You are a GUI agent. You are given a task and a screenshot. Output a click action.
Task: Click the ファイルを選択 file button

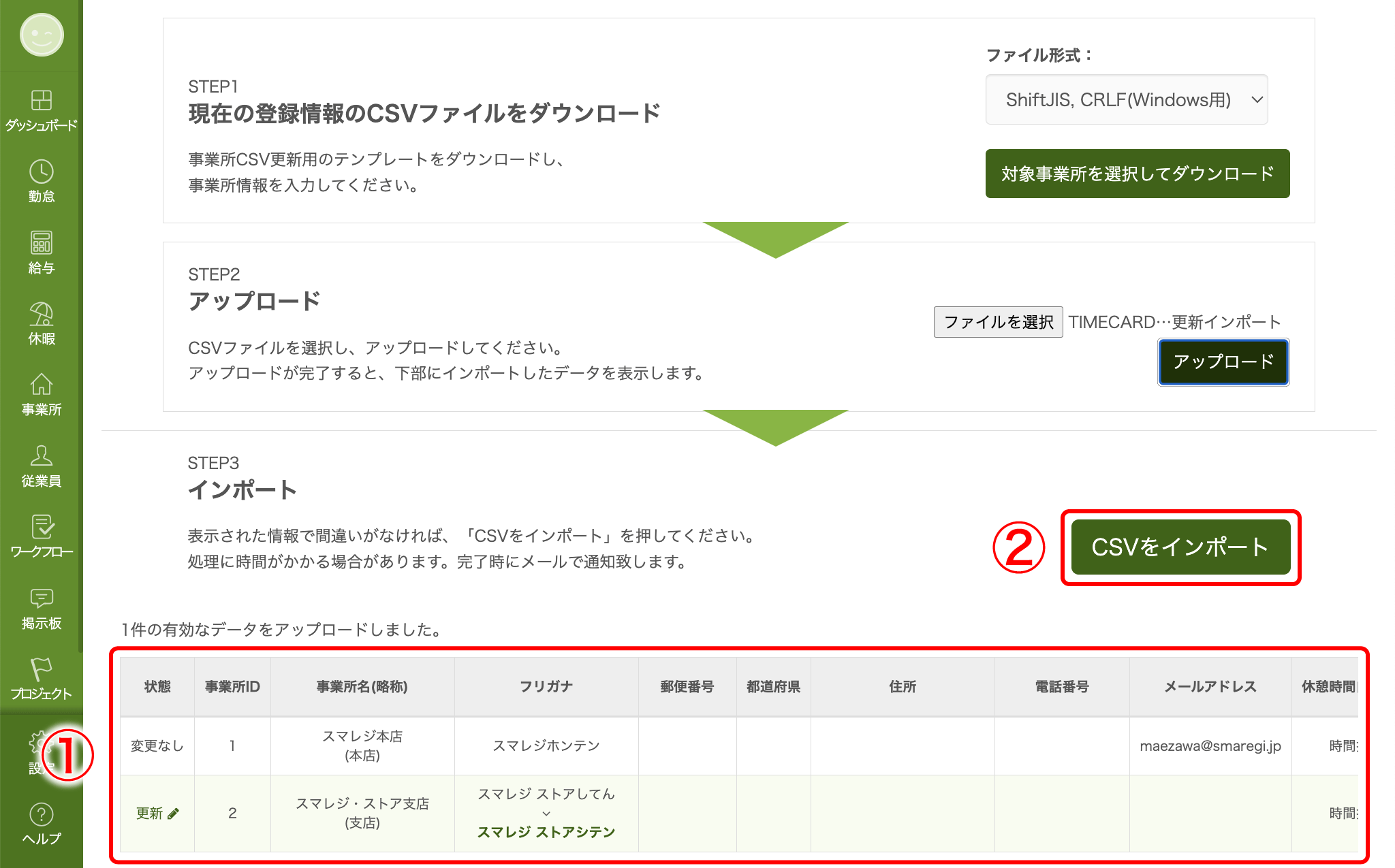[x=998, y=322]
